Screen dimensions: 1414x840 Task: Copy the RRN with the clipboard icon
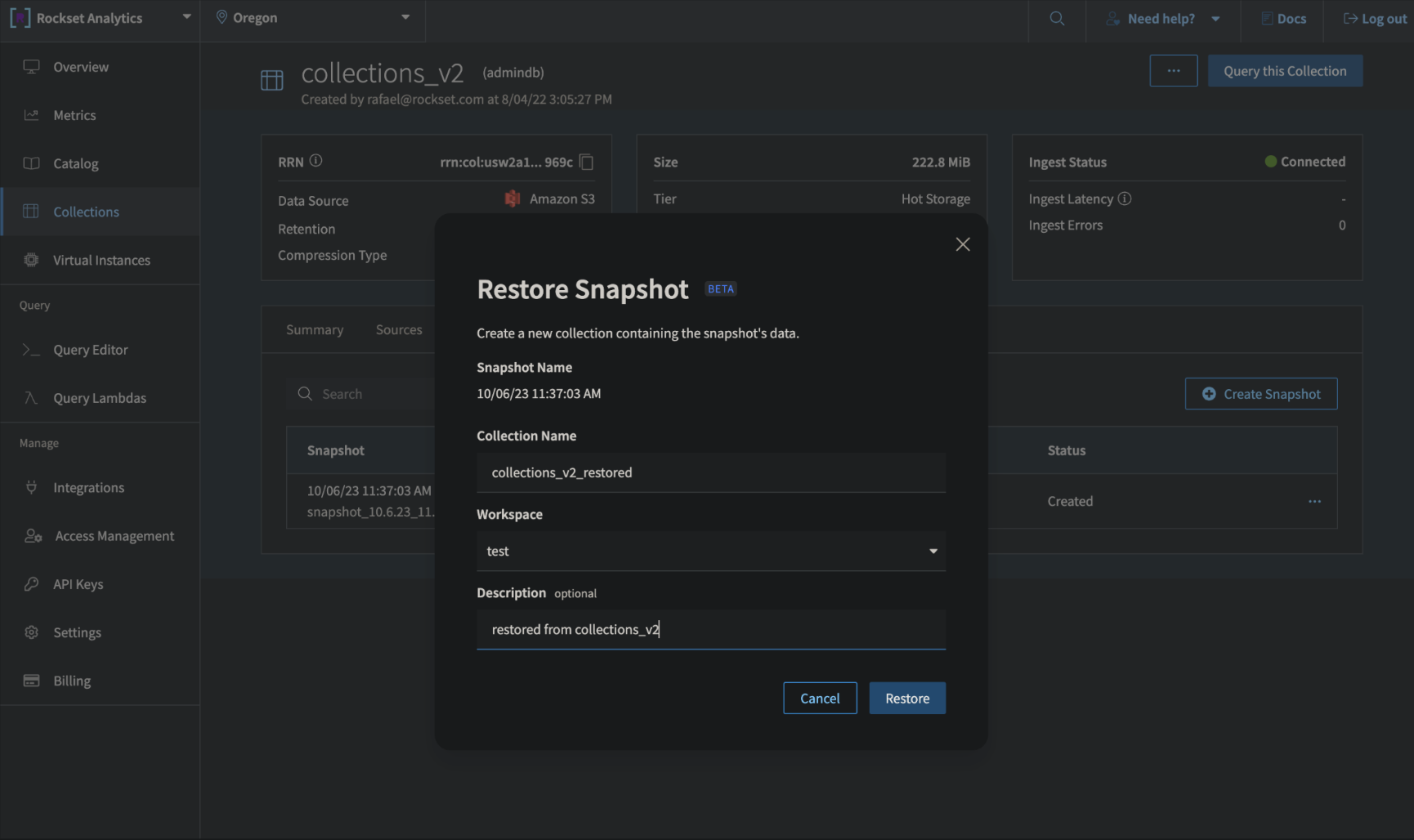click(586, 162)
